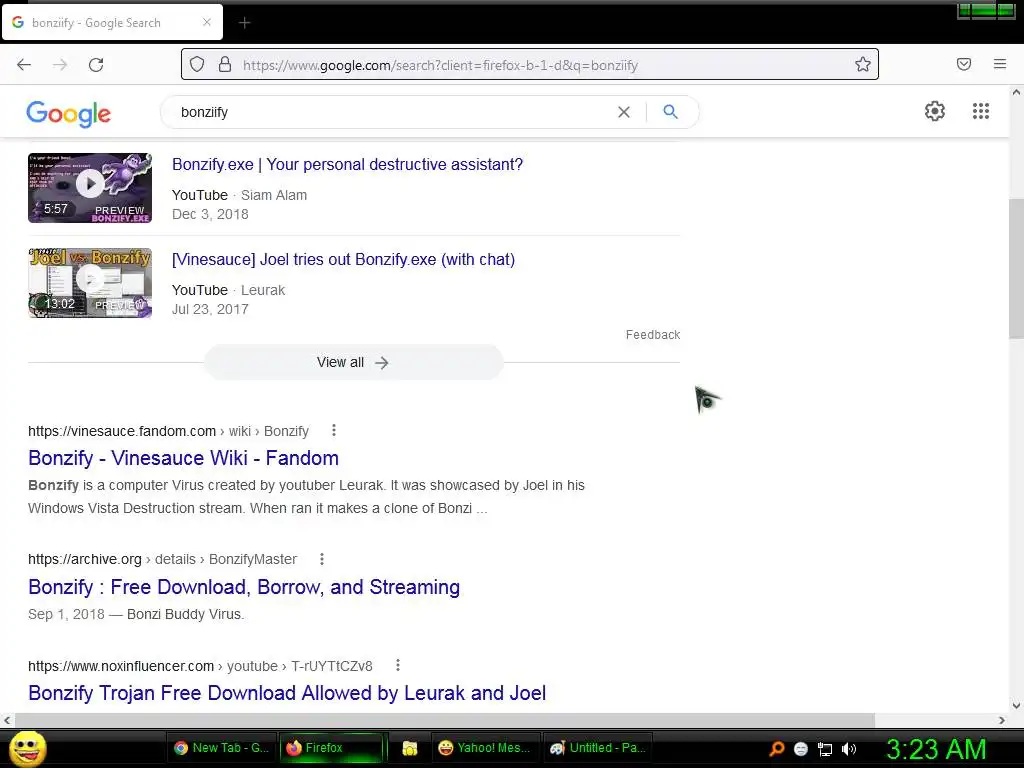Play Bonzify.exe destructive assistant video thumbnail
Image resolution: width=1024 pixels, height=768 pixels.
[x=90, y=188]
